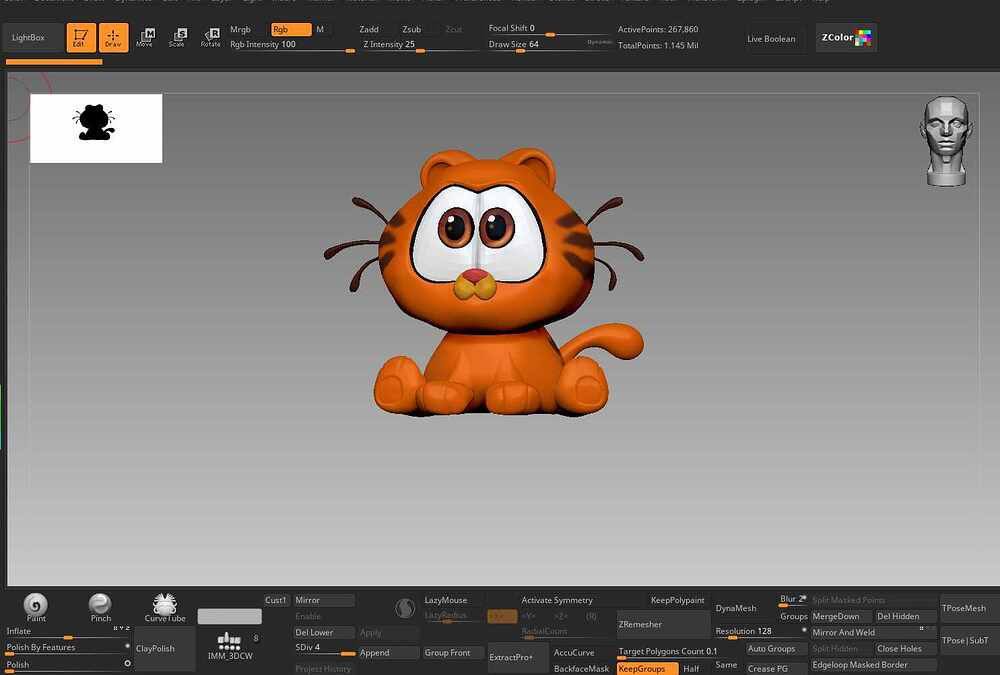This screenshot has width=1000, height=675.
Task: Click Del Lower button
Action: point(324,633)
